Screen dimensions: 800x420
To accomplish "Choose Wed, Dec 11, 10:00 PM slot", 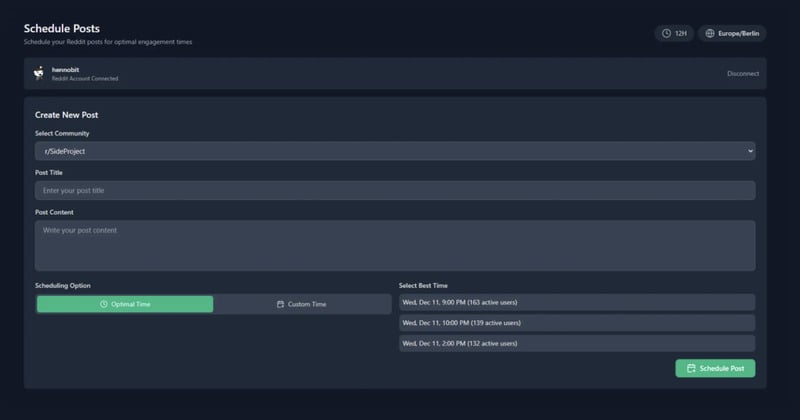I will pyautogui.click(x=576, y=323).
